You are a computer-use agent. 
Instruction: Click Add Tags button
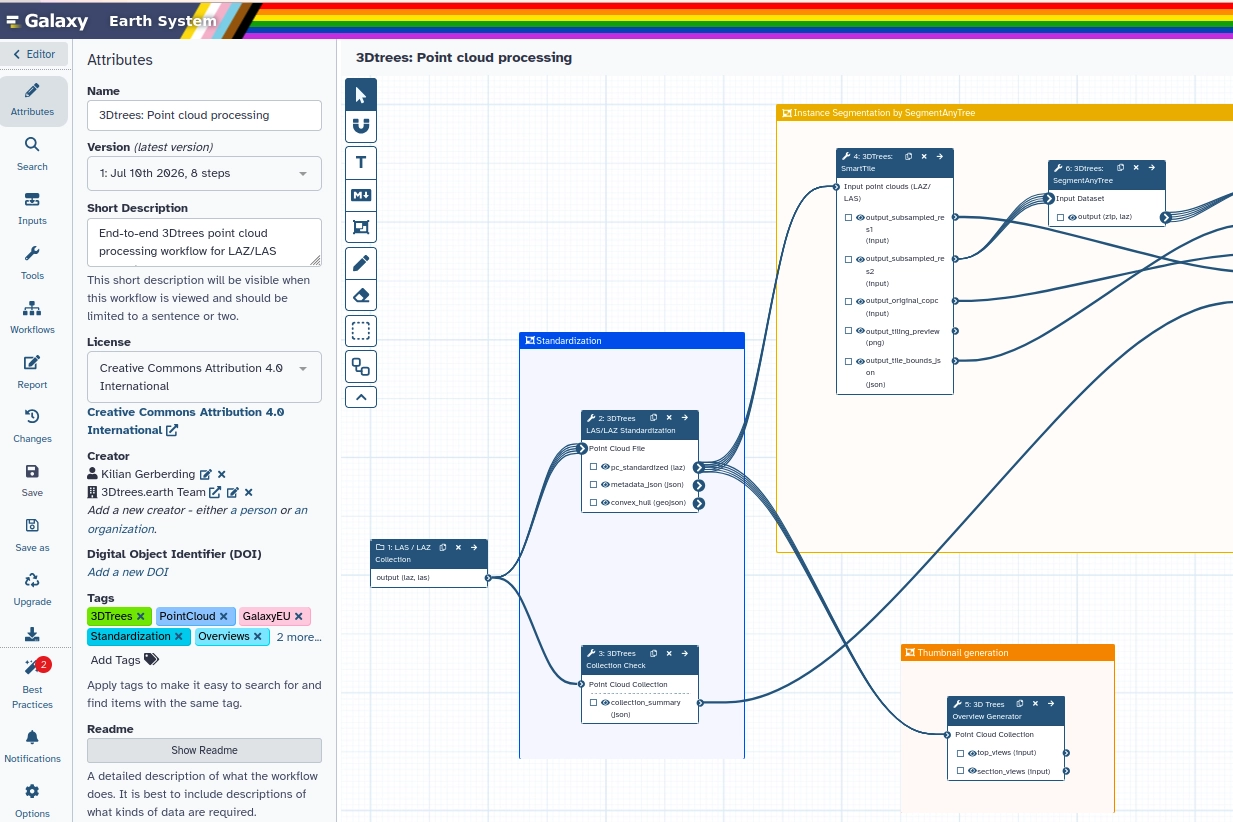pyautogui.click(x=125, y=660)
